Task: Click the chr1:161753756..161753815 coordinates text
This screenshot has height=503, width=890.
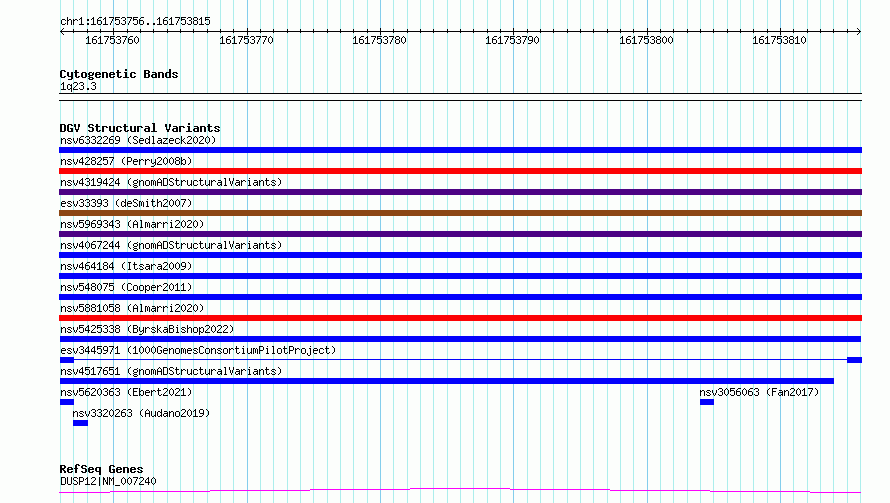Action: coord(135,22)
